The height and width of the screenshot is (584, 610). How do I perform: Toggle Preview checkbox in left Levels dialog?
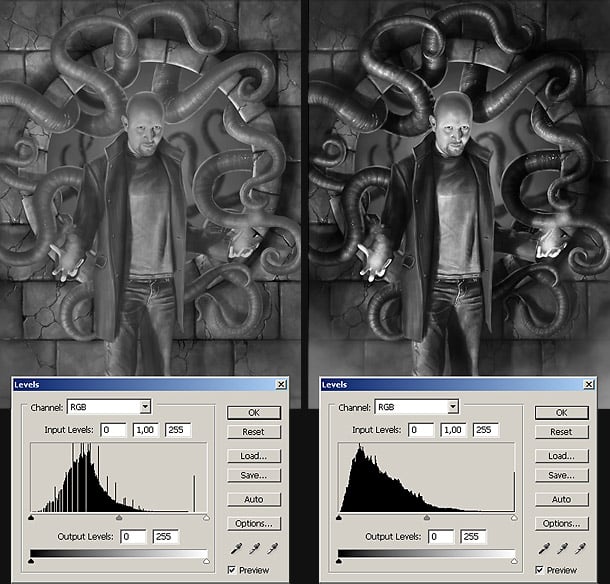tap(232, 570)
